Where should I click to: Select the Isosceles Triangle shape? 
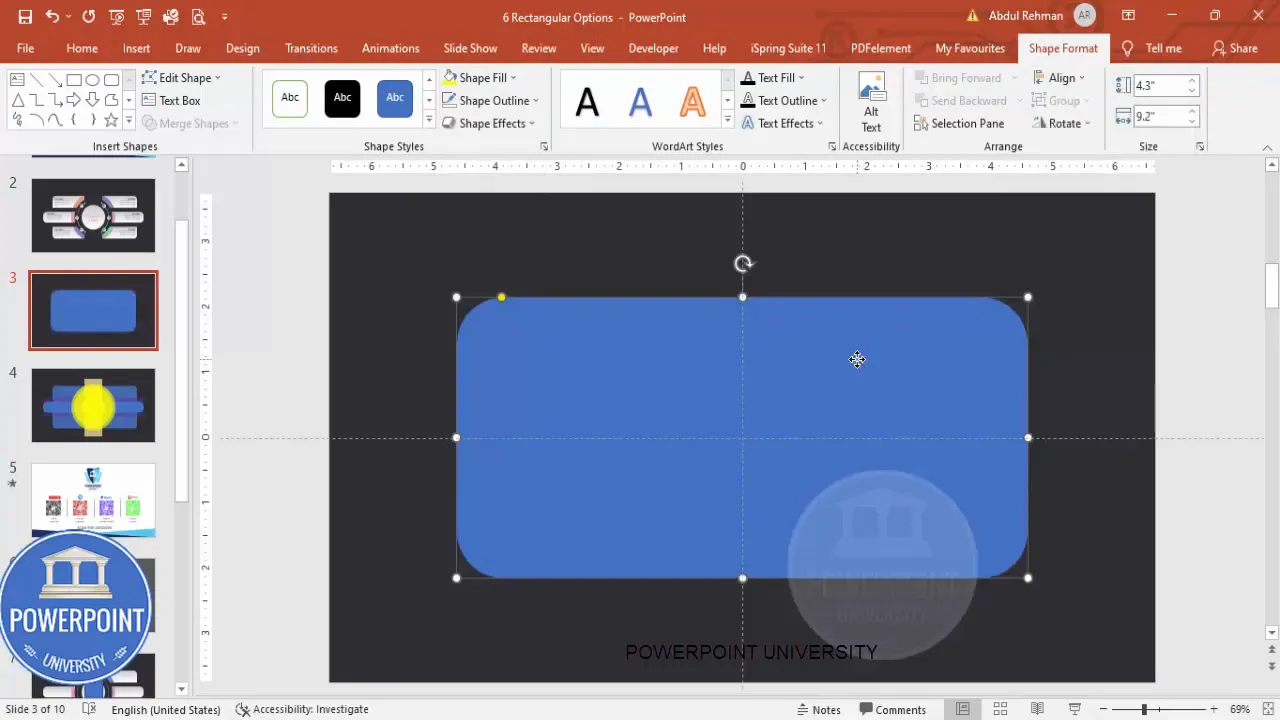click(x=17, y=100)
